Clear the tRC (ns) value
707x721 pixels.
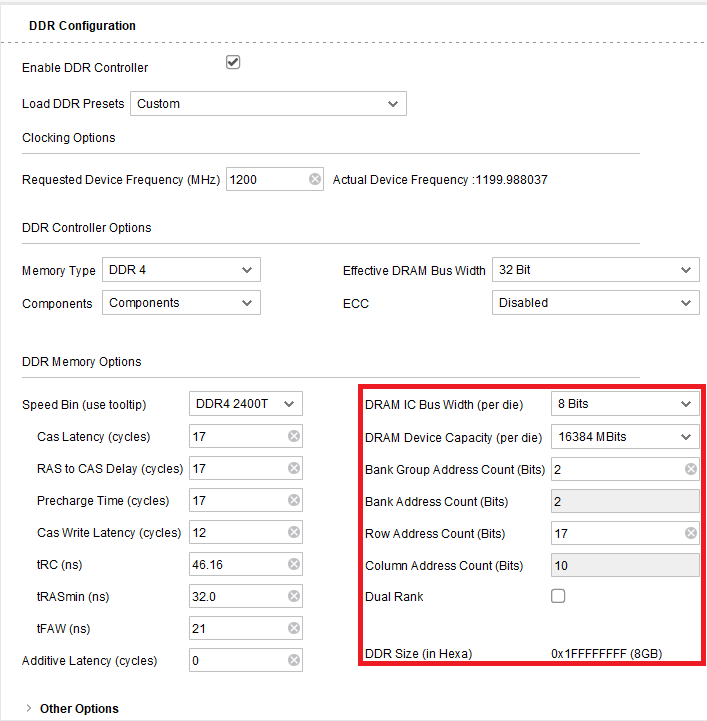[x=294, y=565]
